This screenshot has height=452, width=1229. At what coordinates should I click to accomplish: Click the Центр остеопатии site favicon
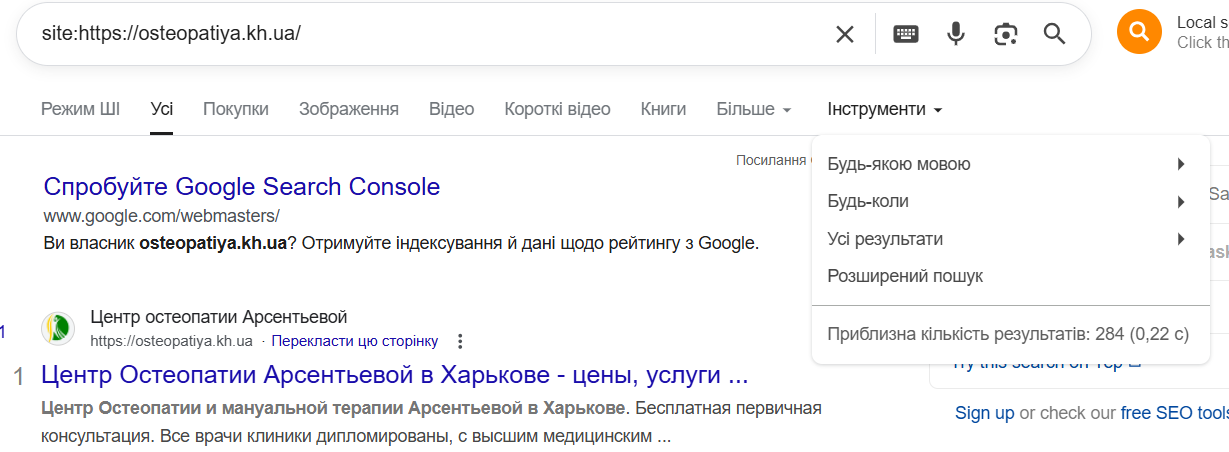click(x=58, y=328)
